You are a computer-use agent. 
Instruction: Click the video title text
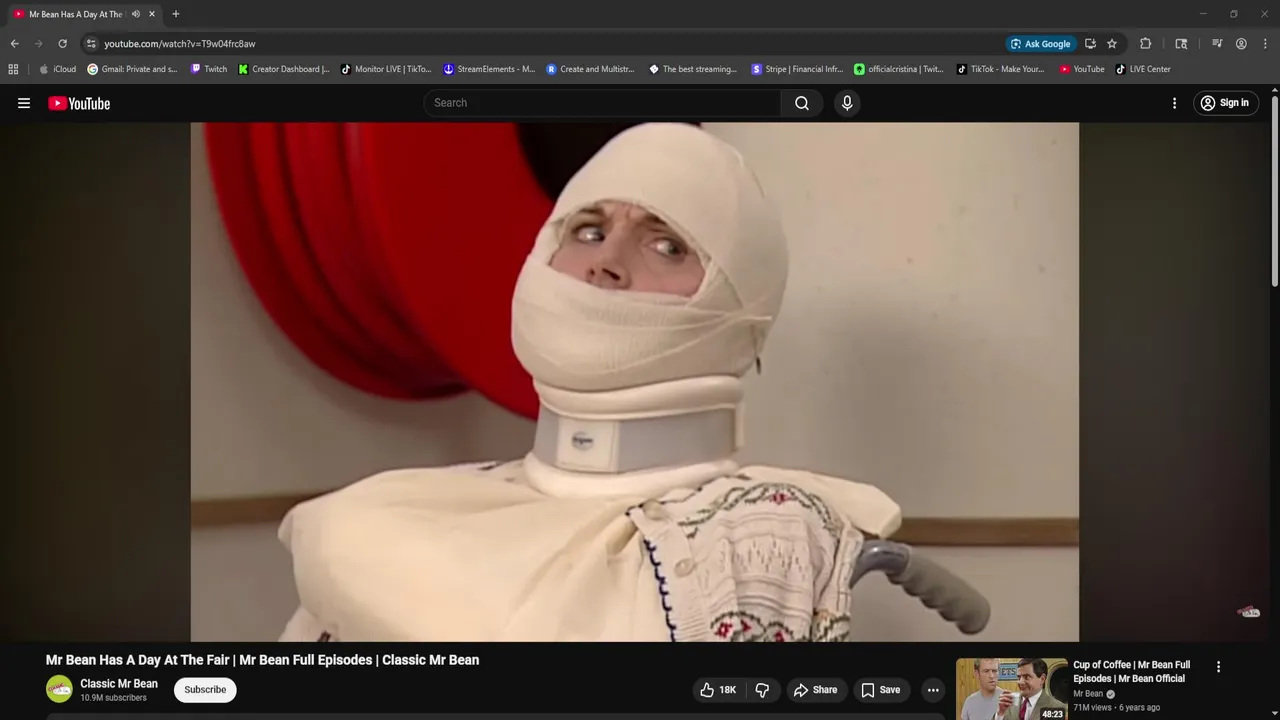click(x=262, y=660)
